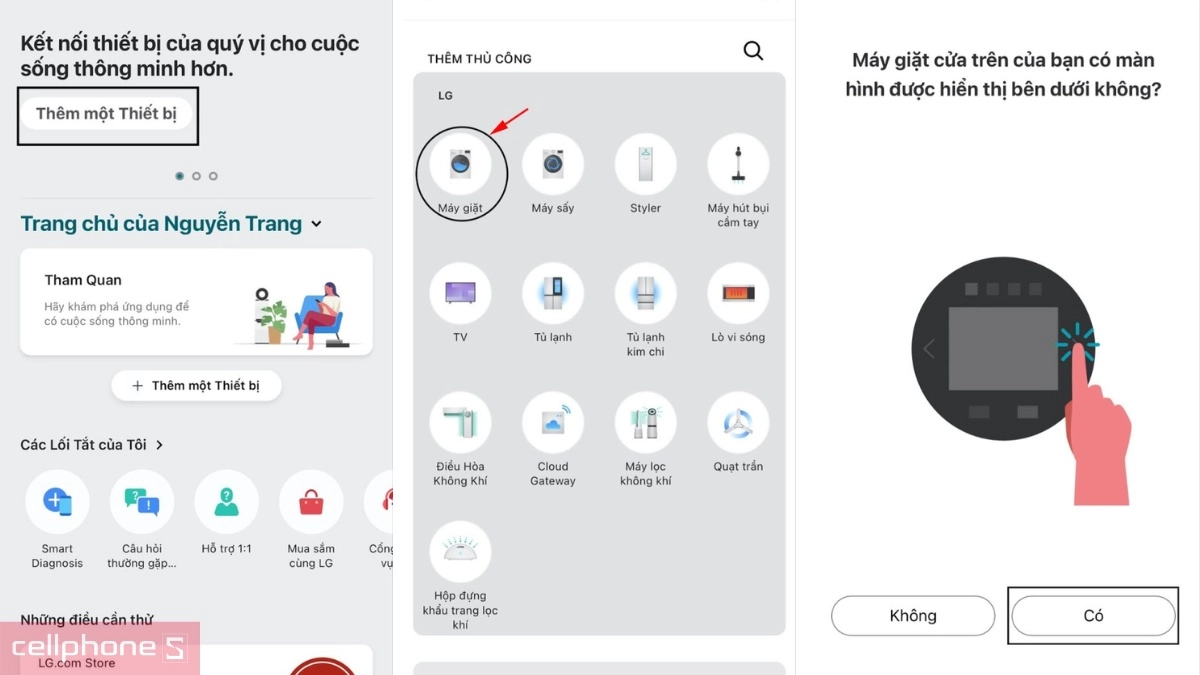Select the Tủ lạnh refrigerator icon
The width and height of the screenshot is (1200, 675).
click(x=553, y=294)
